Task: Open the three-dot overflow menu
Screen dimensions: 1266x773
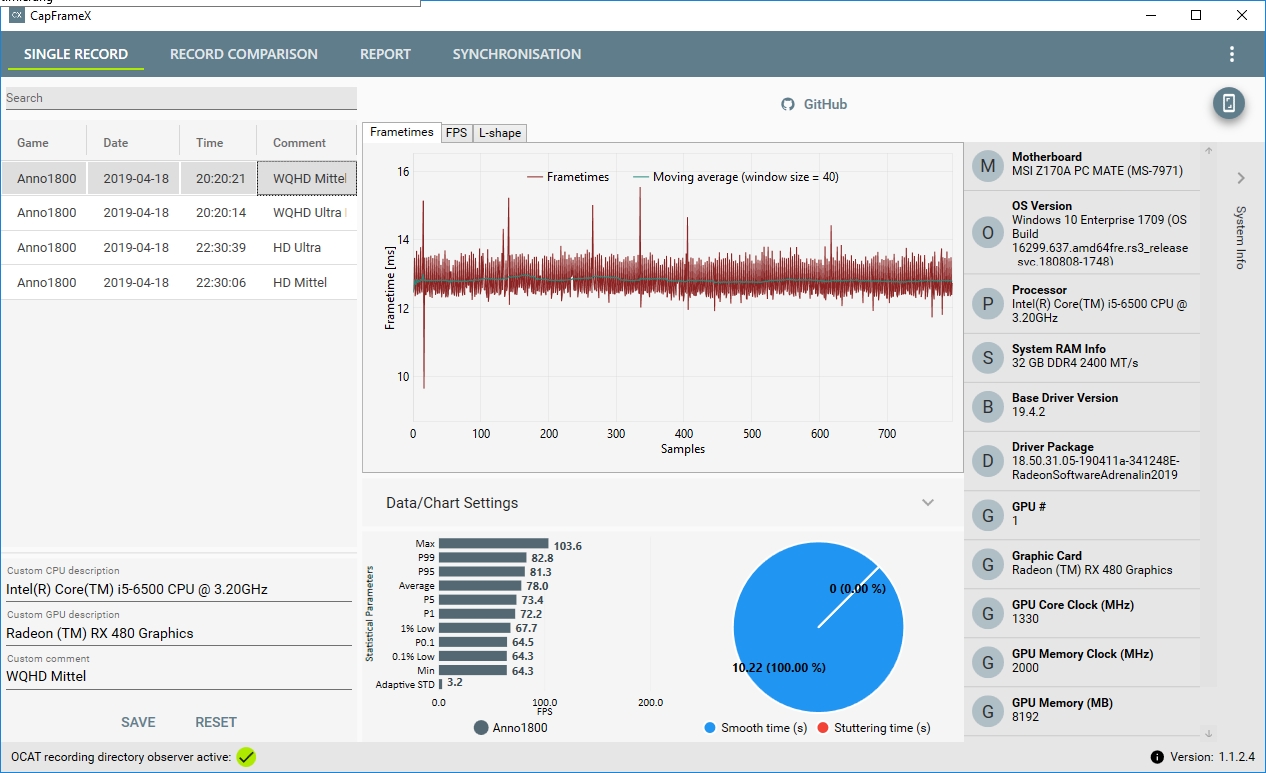Action: click(x=1232, y=54)
